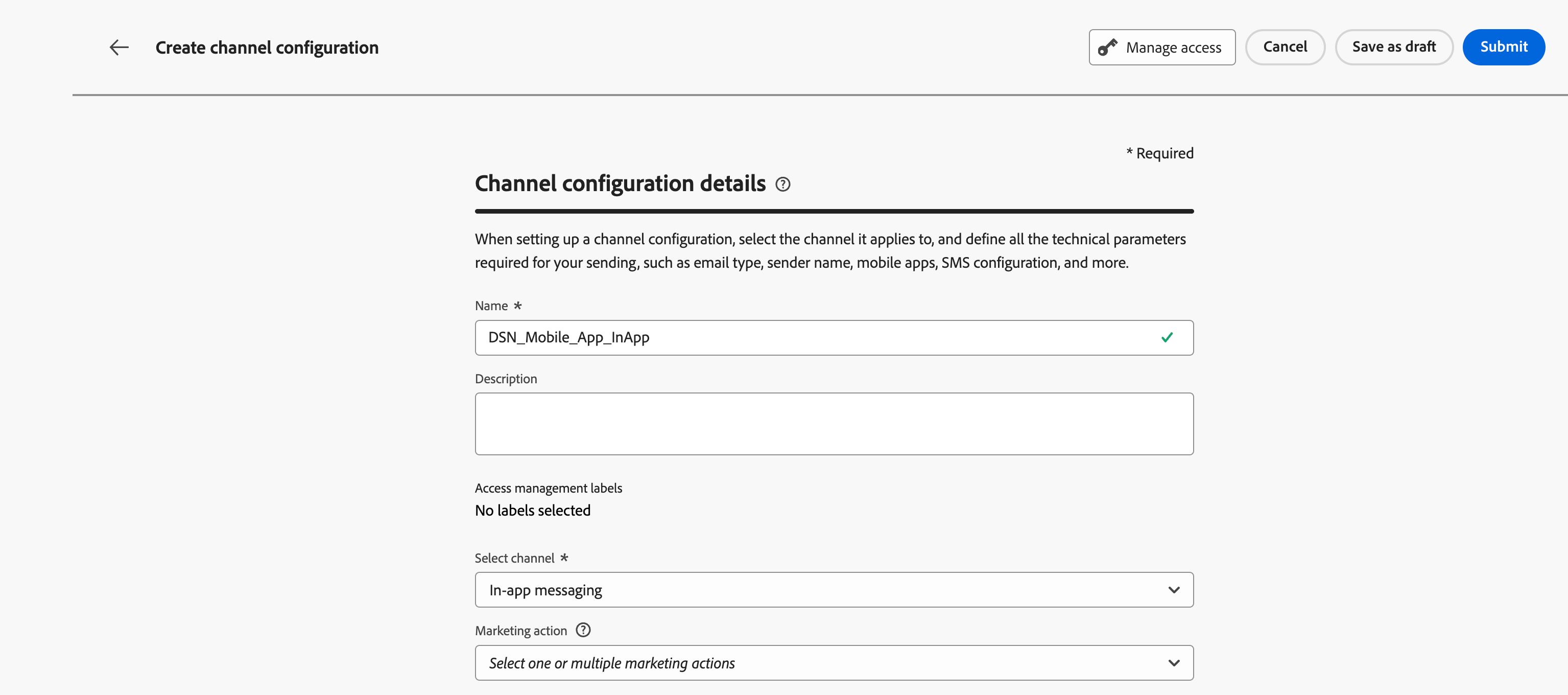
Task: Submit the channel configuration
Action: point(1504,47)
